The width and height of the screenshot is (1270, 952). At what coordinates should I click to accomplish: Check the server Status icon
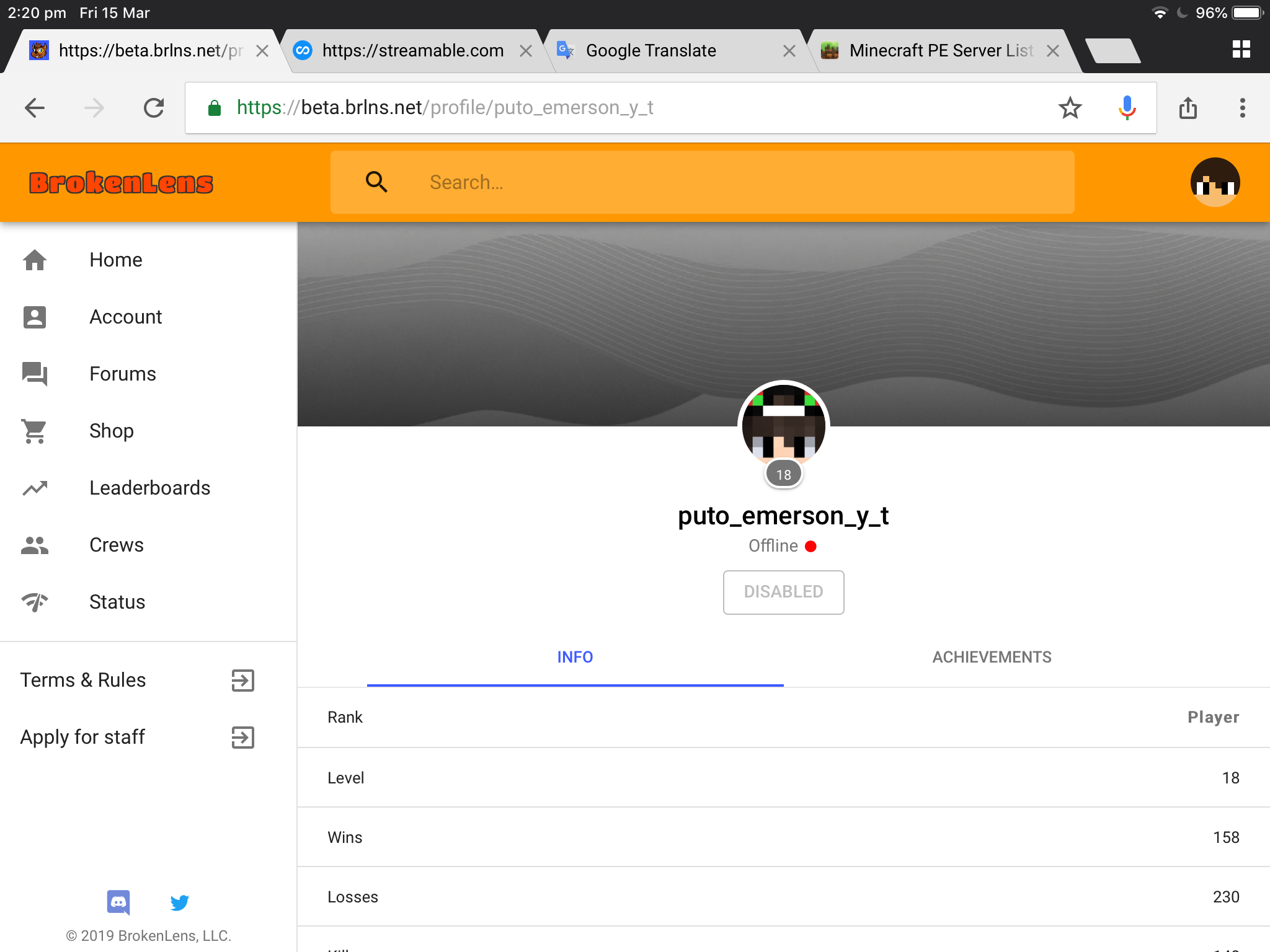35,602
